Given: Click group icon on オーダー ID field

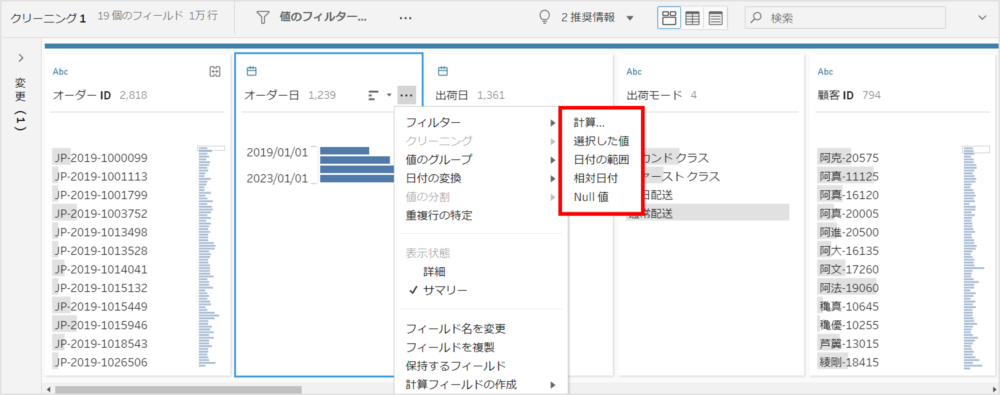Looking at the screenshot, I should click(215, 72).
